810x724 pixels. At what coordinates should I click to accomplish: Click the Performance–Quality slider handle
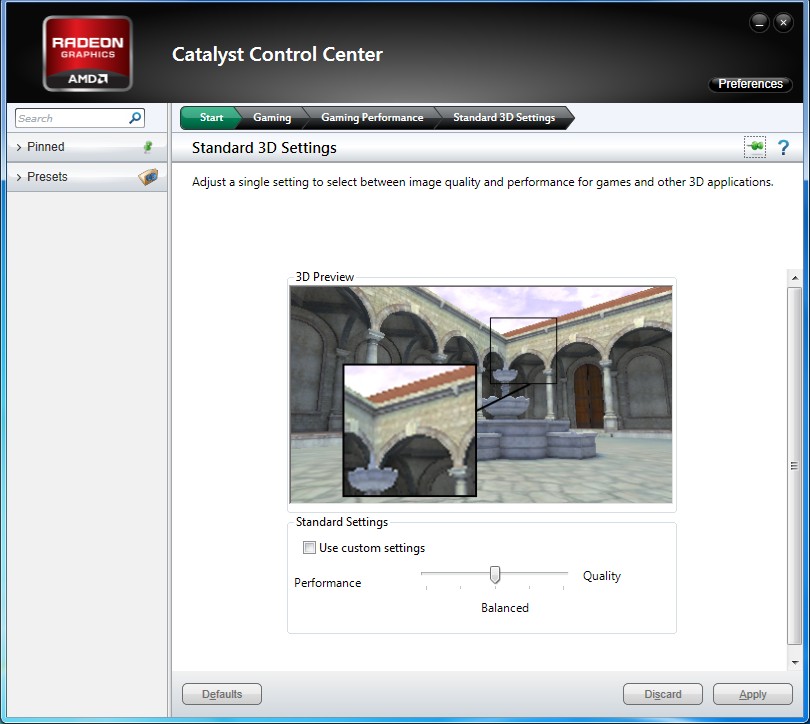click(x=494, y=574)
